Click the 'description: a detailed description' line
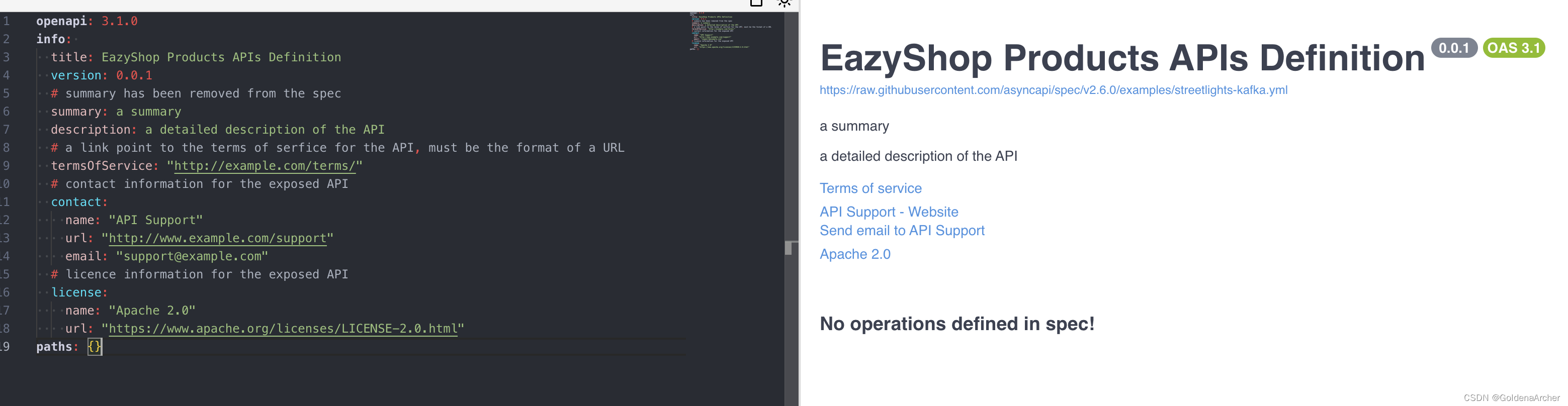The image size is (1568, 406). pos(217,130)
